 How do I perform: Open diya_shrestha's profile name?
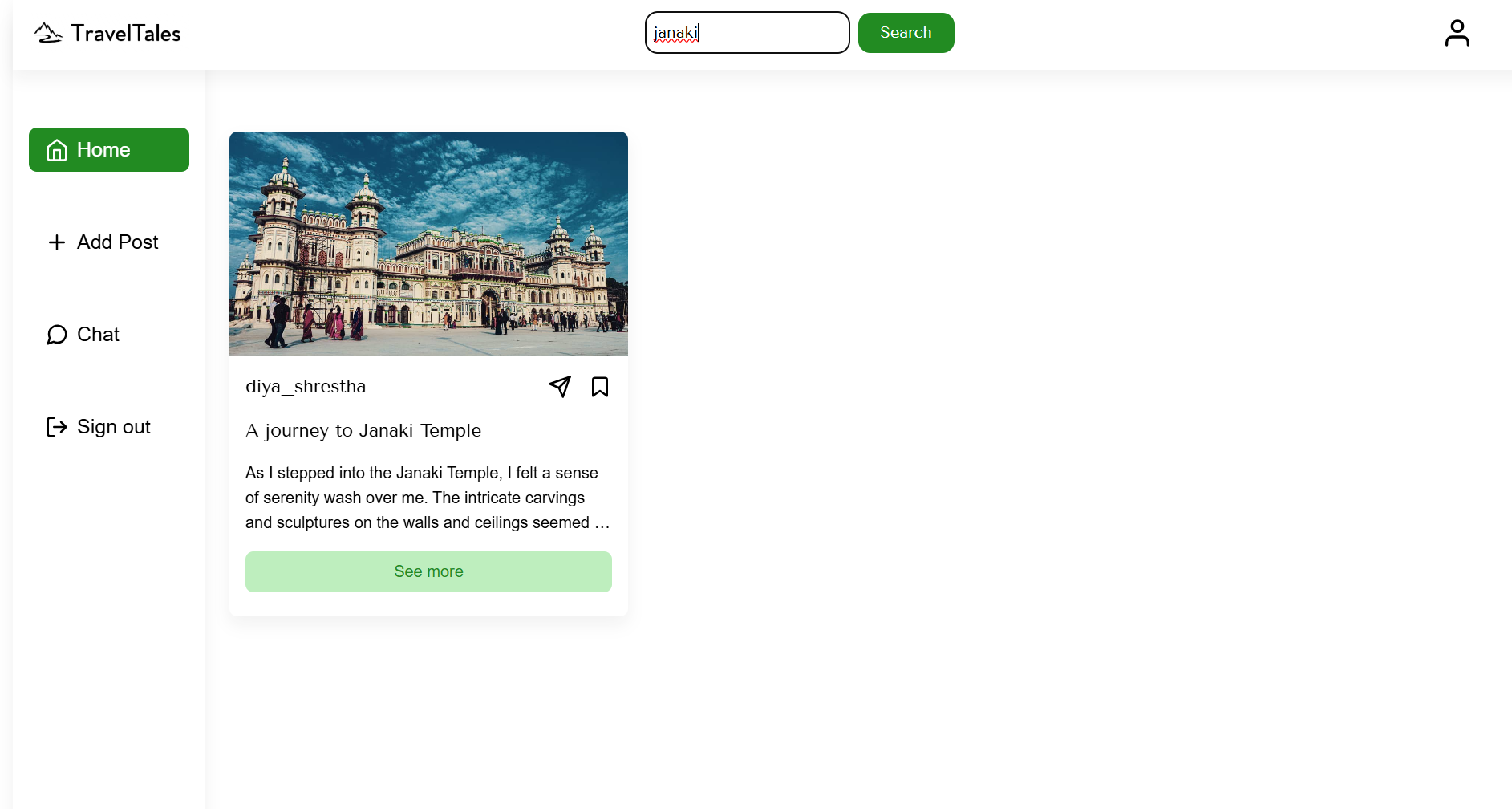point(306,386)
